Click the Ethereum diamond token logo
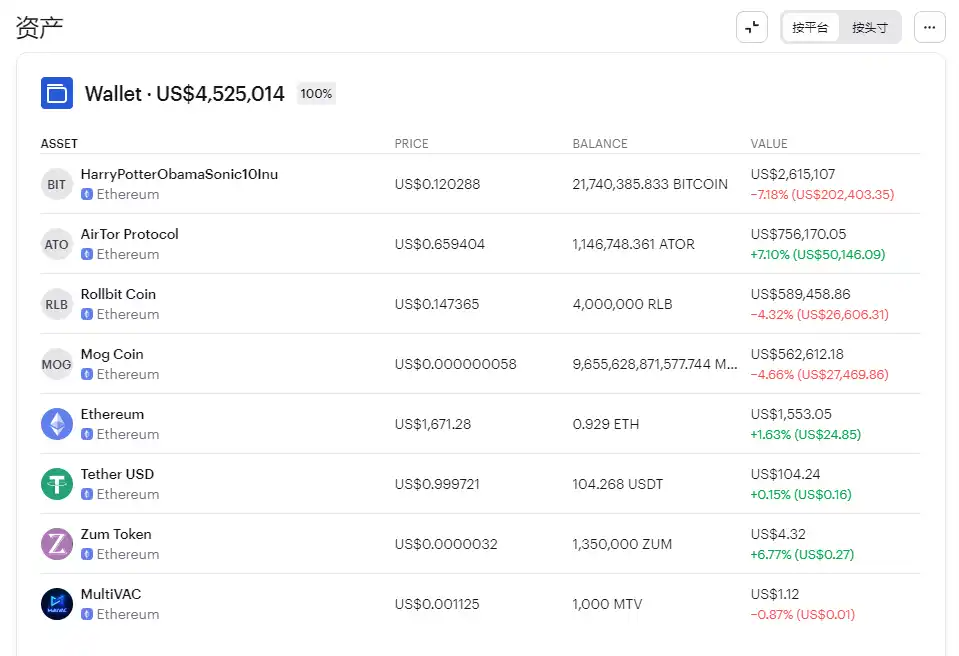This screenshot has height=656, width=959. click(57, 424)
